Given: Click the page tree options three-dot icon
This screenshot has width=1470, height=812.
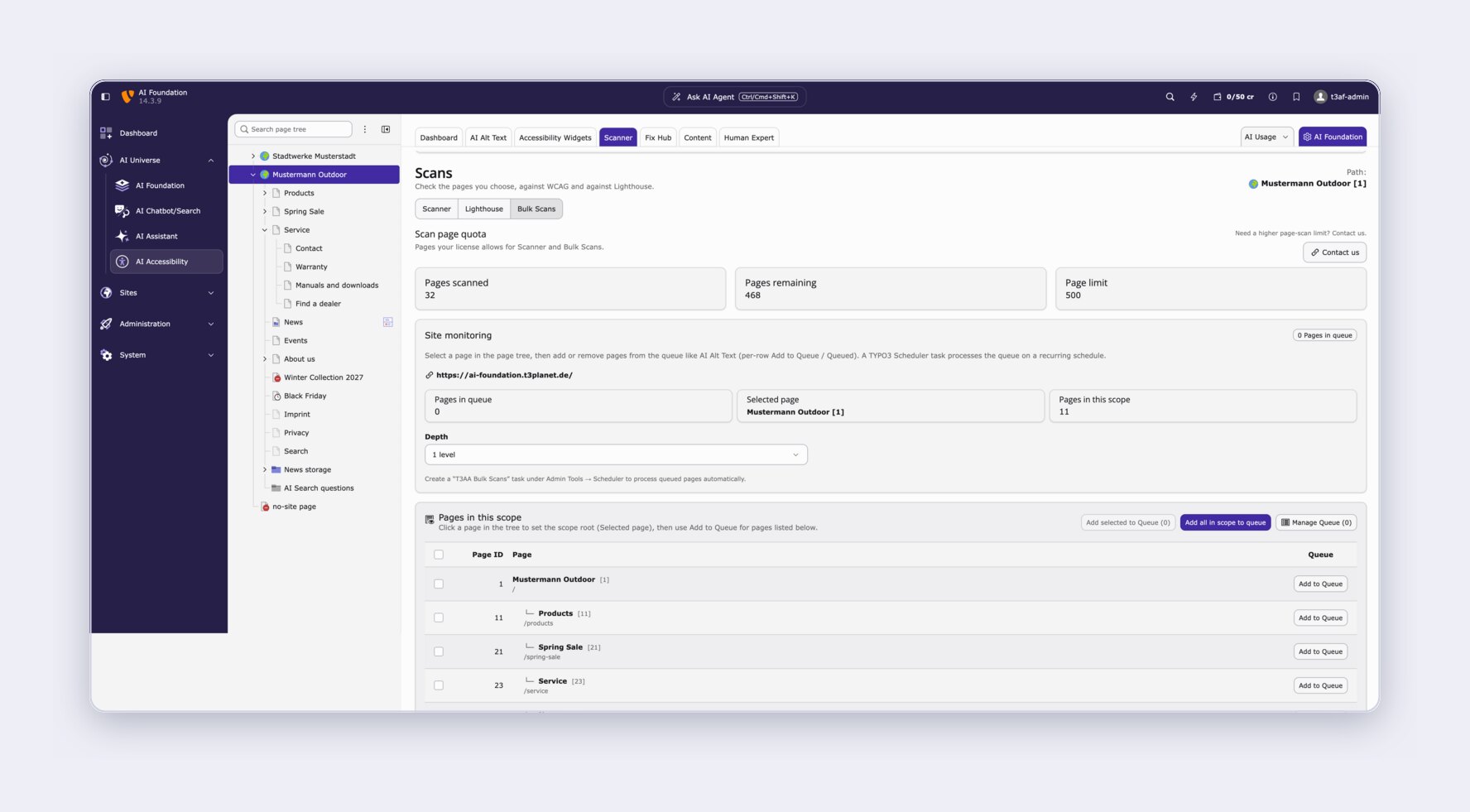Looking at the screenshot, I should tap(364, 129).
